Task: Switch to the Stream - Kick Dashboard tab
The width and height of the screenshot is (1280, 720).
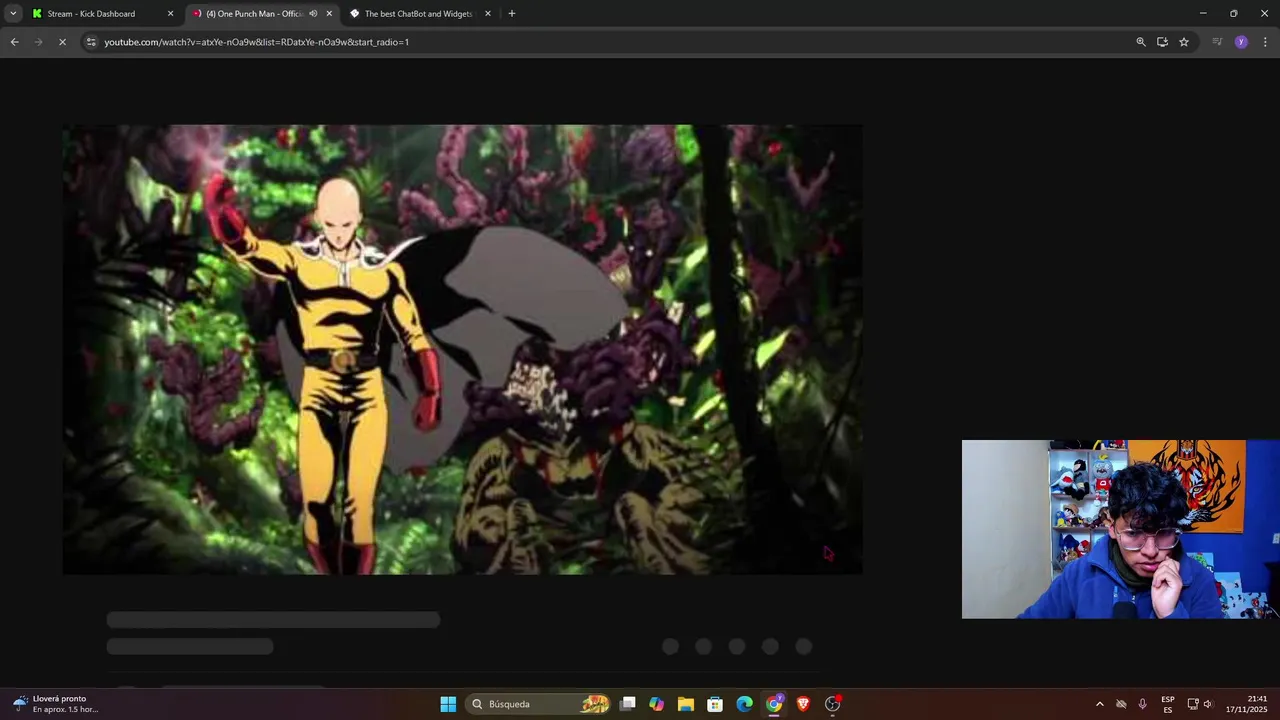Action: pos(91,14)
